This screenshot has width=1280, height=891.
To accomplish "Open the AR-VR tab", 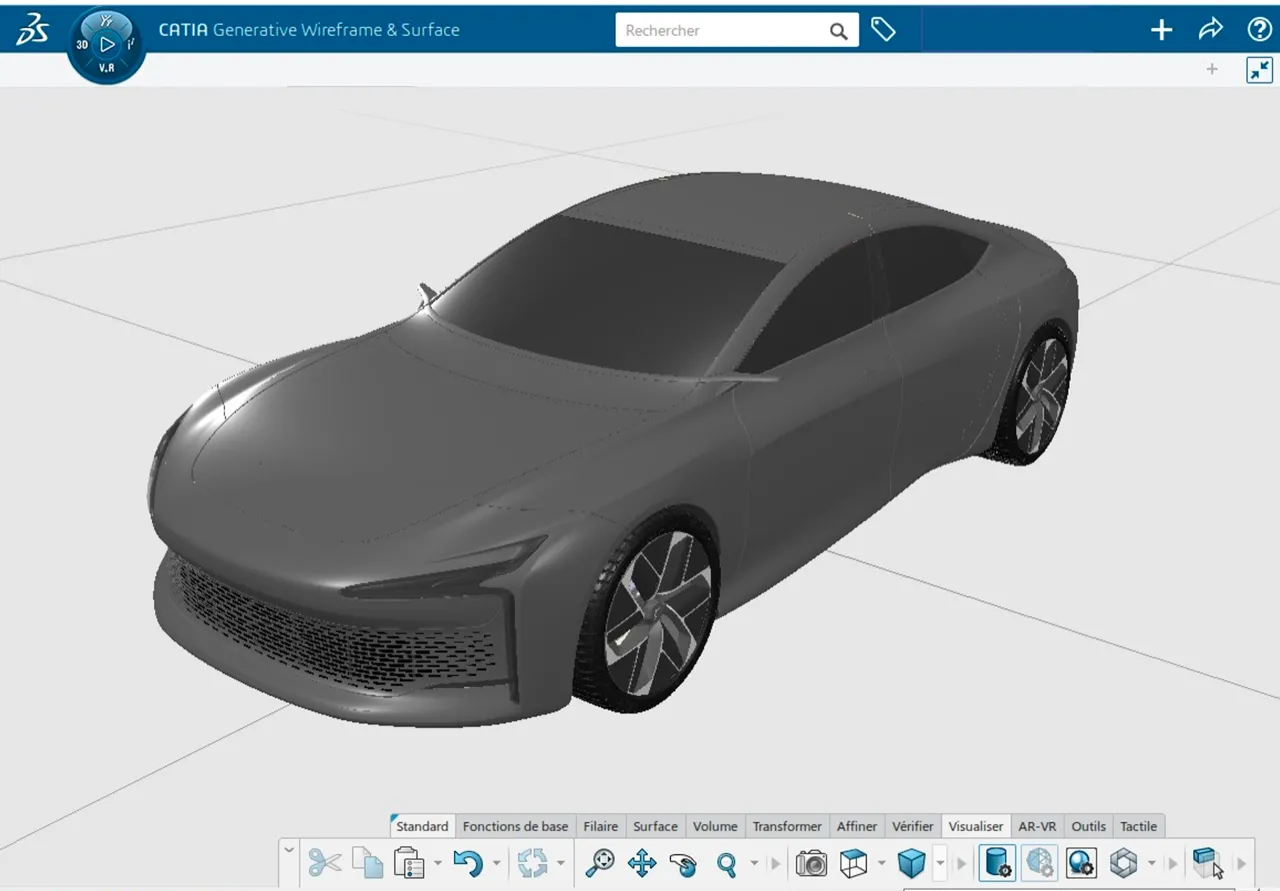I will click(1037, 826).
